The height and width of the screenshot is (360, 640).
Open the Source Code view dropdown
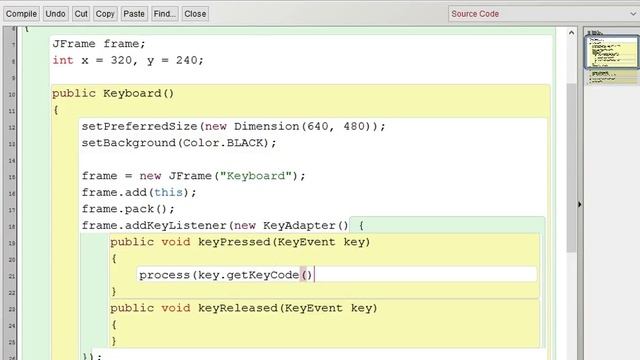pyautogui.click(x=544, y=14)
